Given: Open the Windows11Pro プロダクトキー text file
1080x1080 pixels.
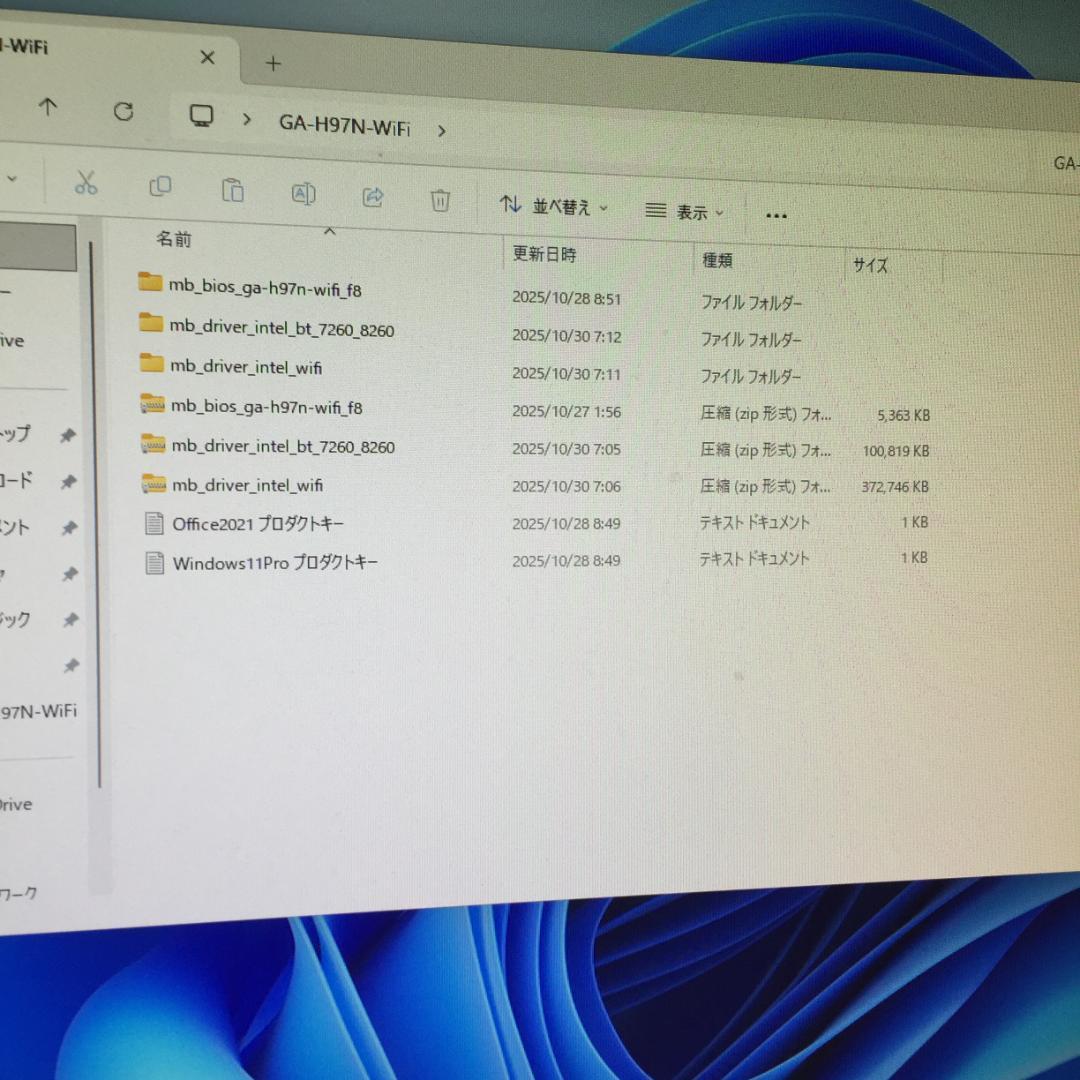Looking at the screenshot, I should click(x=273, y=562).
